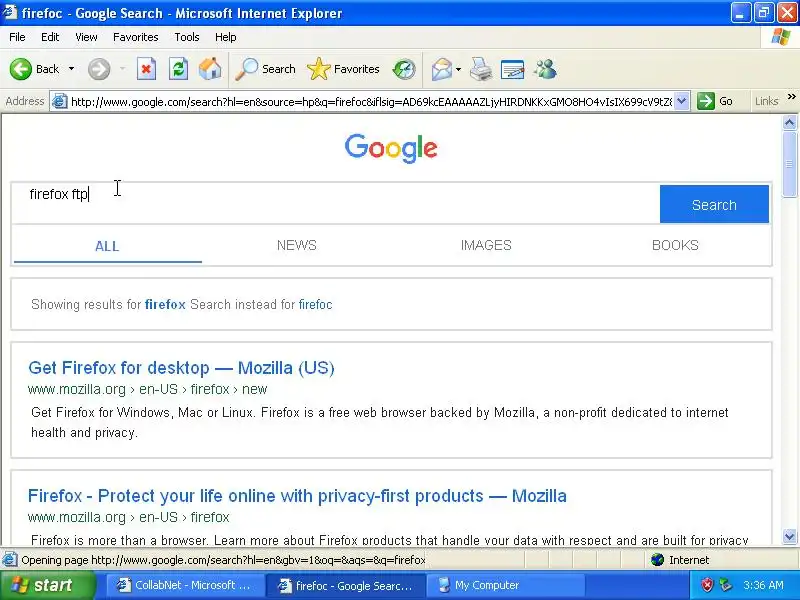Select the ALL results tab
The image size is (800, 600).
pyautogui.click(x=107, y=246)
